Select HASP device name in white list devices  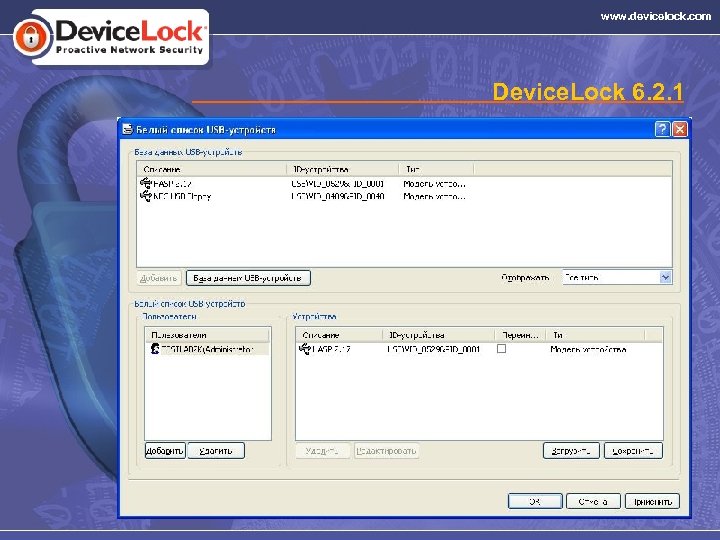click(331, 349)
